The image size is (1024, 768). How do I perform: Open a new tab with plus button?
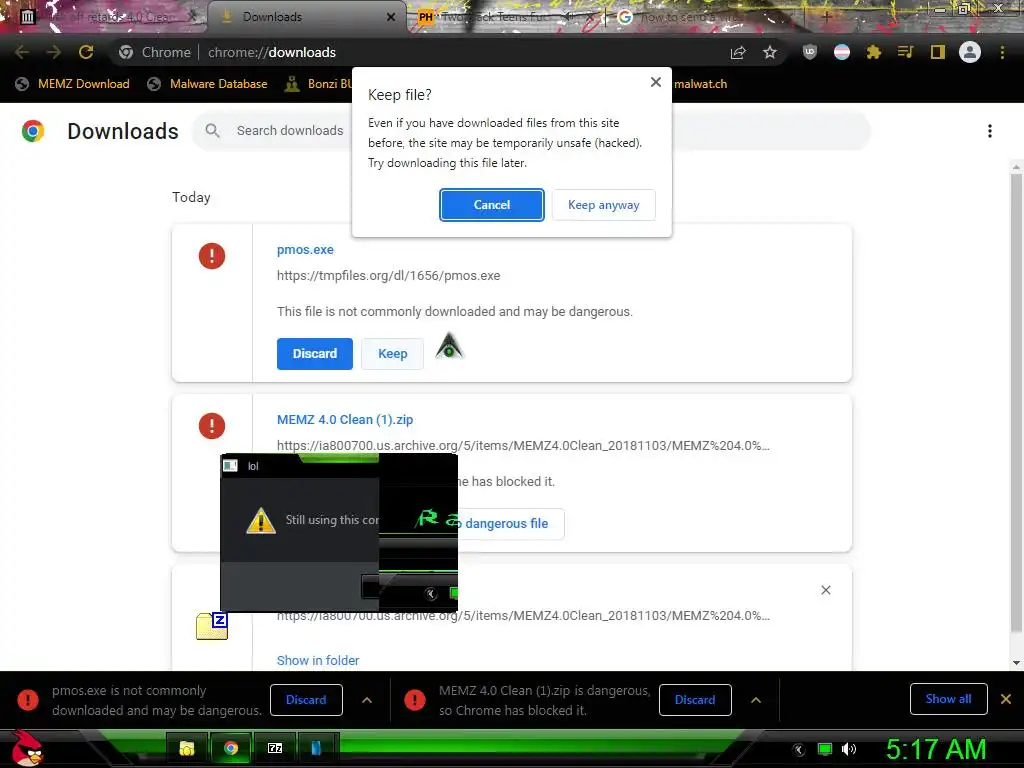(826, 17)
